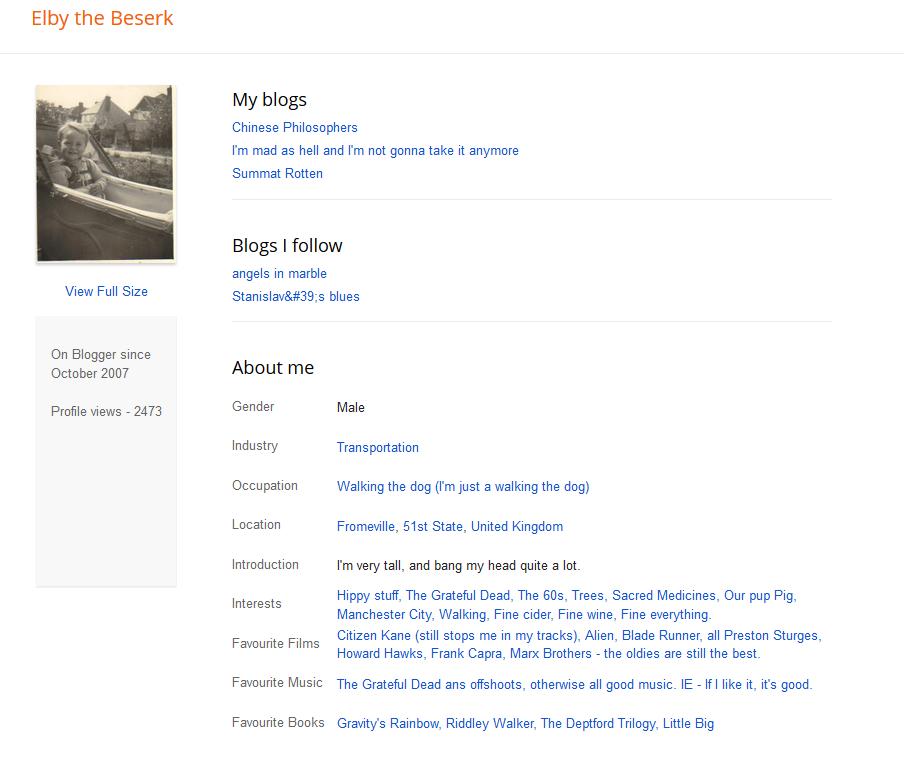Screen dimensions: 904x757
Task: Click the Alien favourite film link
Action: tap(599, 635)
